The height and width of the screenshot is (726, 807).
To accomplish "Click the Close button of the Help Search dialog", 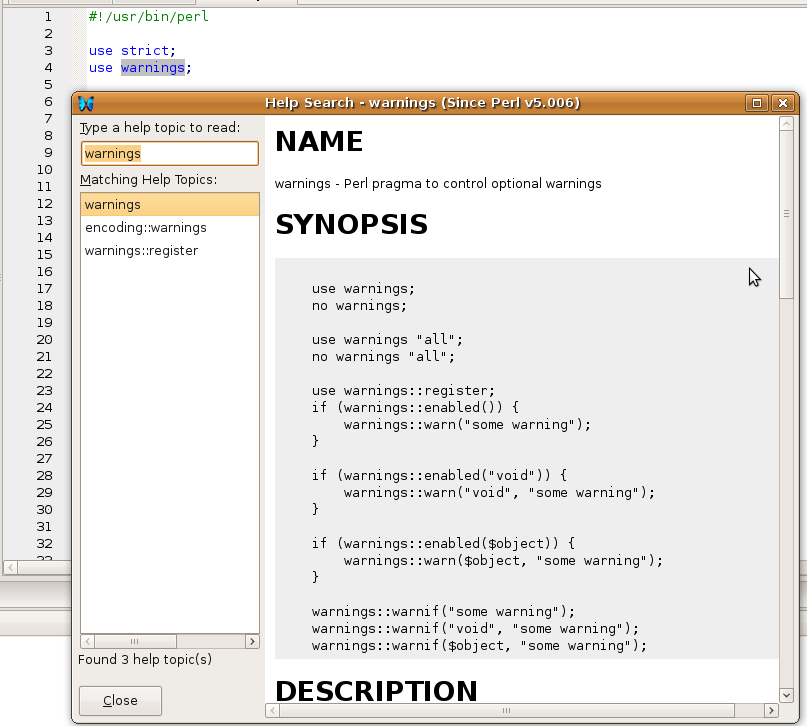I will click(x=119, y=700).
